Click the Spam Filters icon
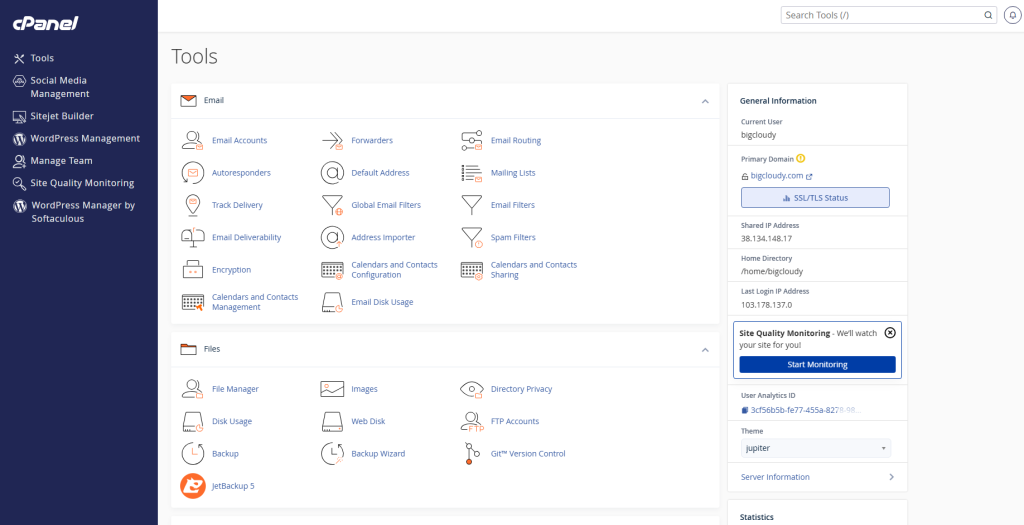Screen dimensions: 1024x525 [472, 238]
